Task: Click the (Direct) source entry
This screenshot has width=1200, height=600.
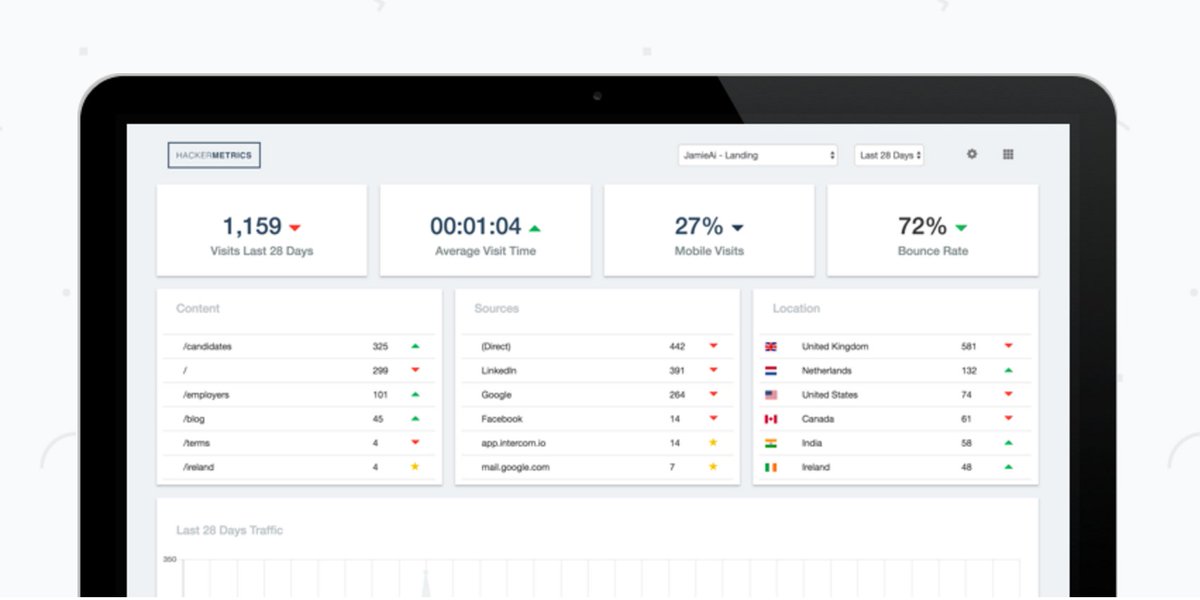Action: pos(496,346)
